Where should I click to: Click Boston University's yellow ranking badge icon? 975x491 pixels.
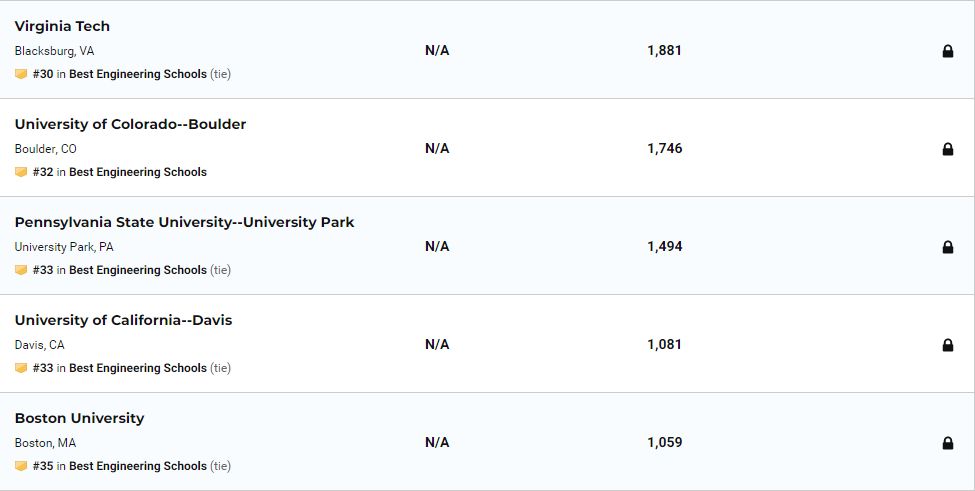point(21,466)
